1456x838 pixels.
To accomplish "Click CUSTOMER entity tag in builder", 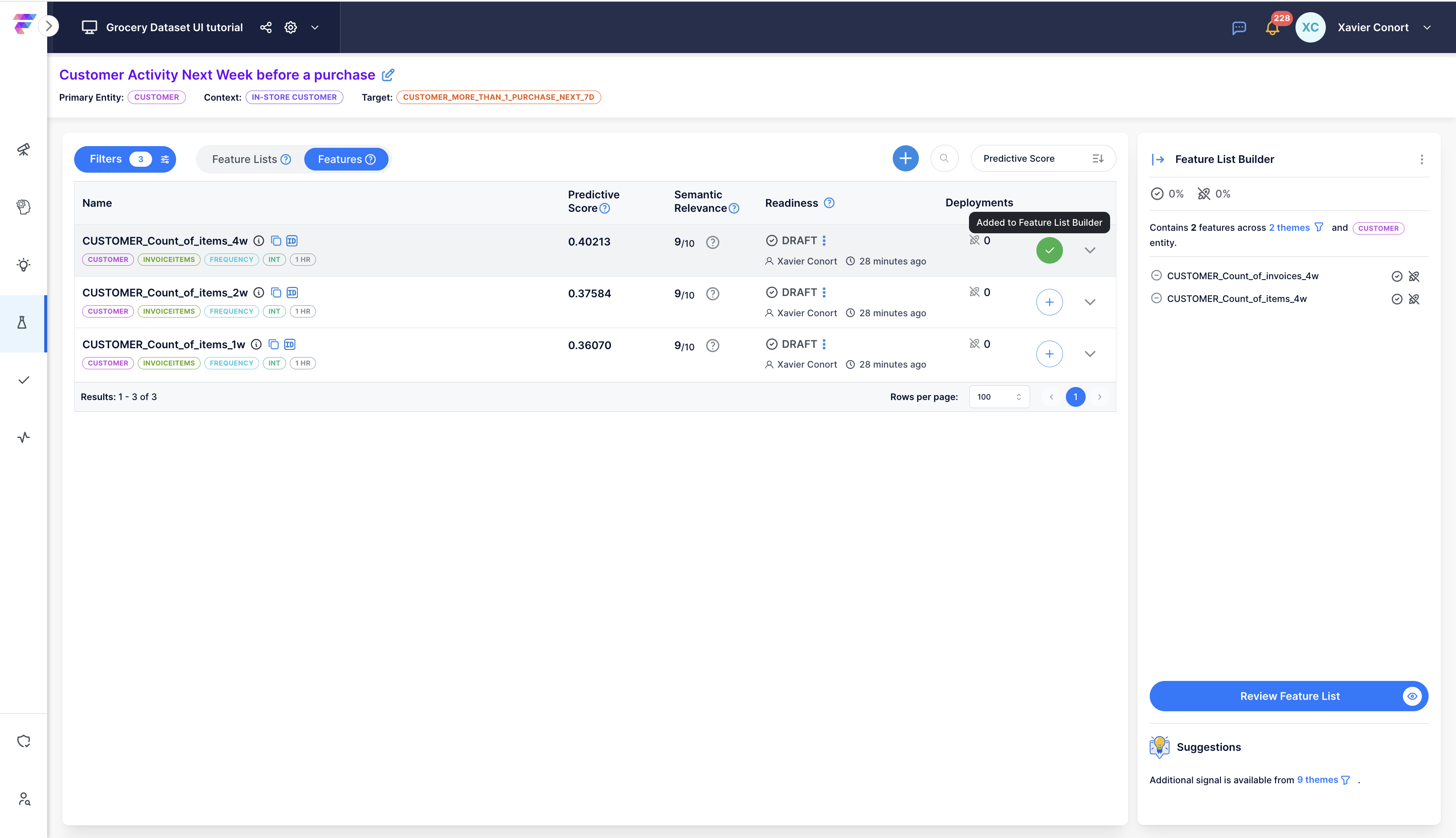I will pos(1378,228).
